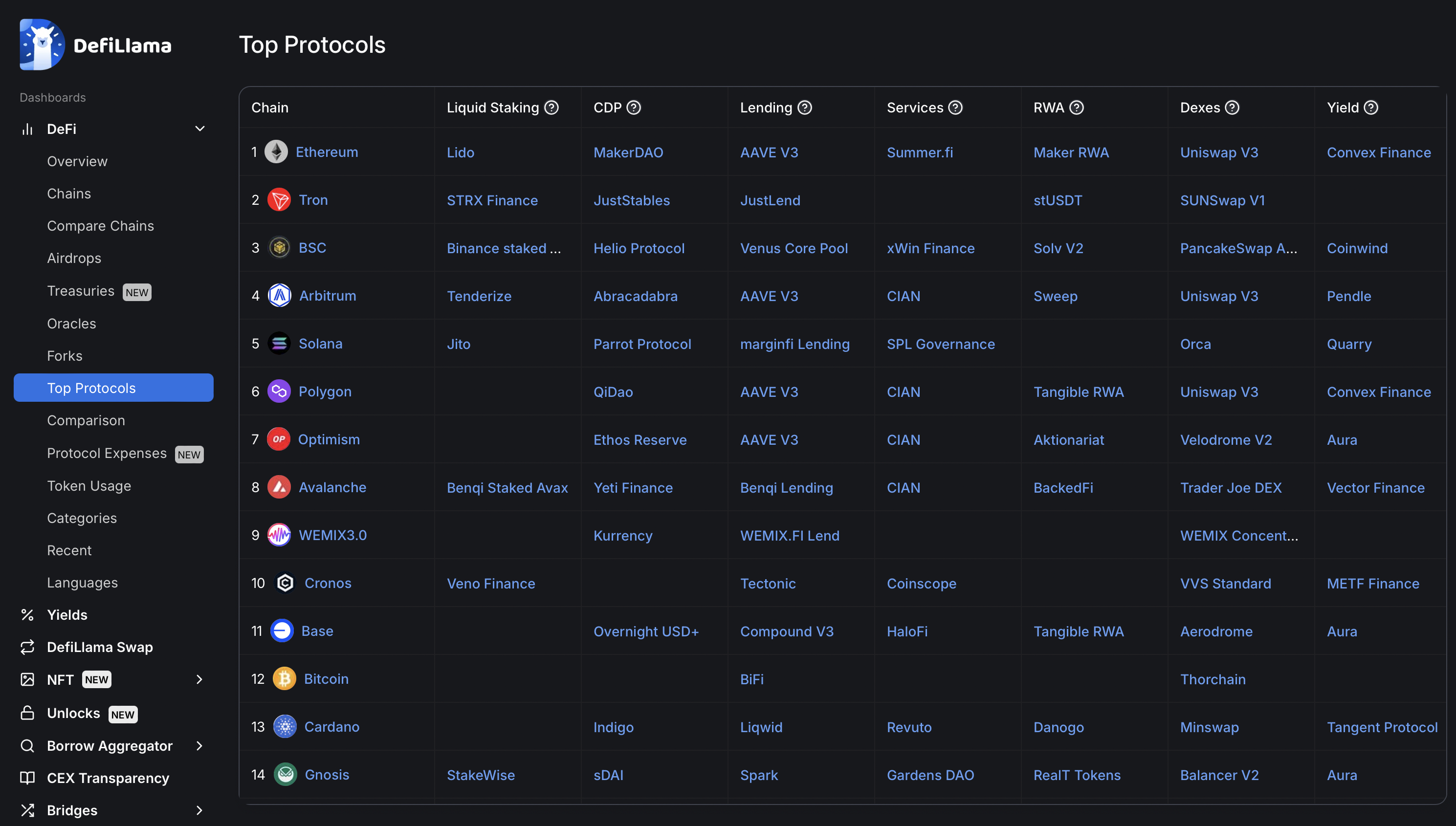Image resolution: width=1456 pixels, height=826 pixels.
Task: Open the Velodrome V2 link
Action: 1226,440
